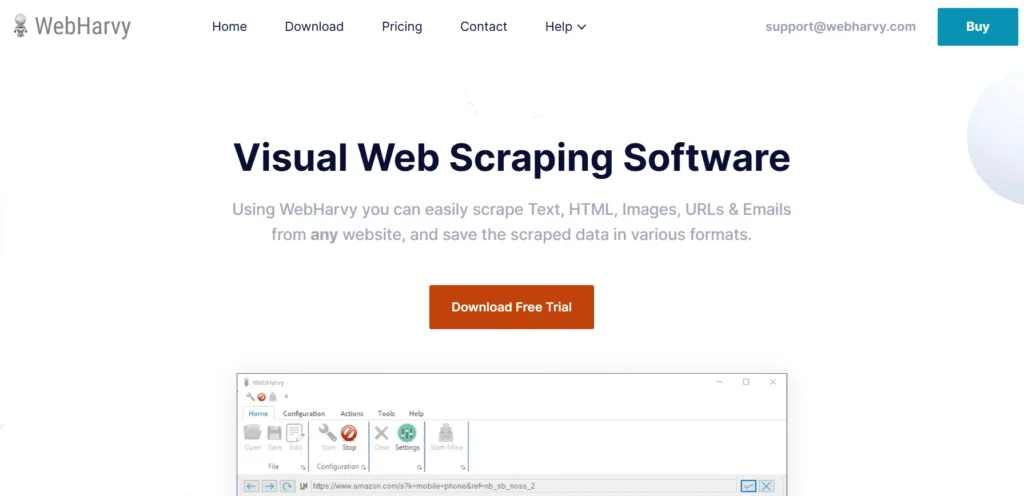Click the Start wrench icon in ribbon

328,432
